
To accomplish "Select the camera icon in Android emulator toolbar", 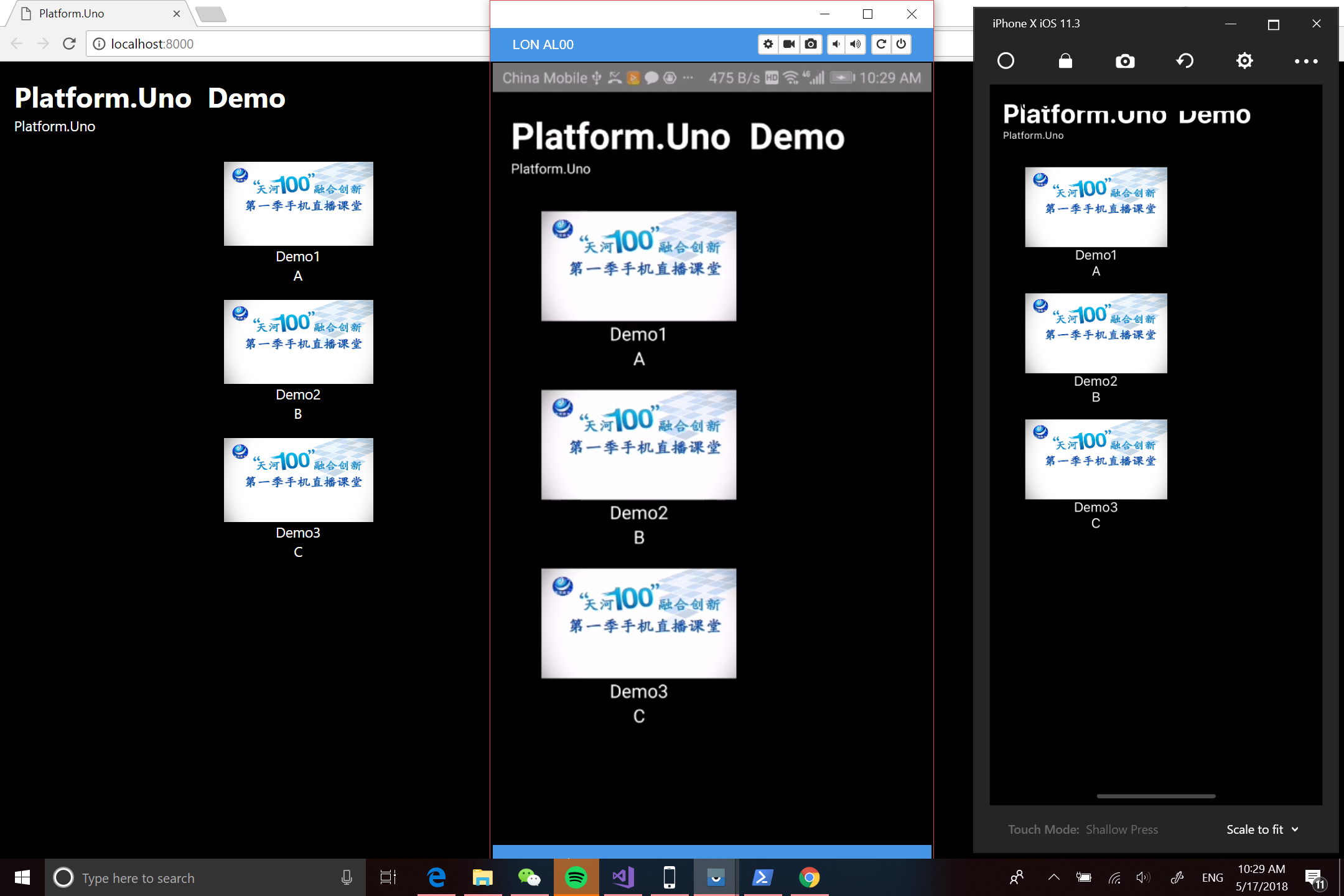I will (x=811, y=44).
